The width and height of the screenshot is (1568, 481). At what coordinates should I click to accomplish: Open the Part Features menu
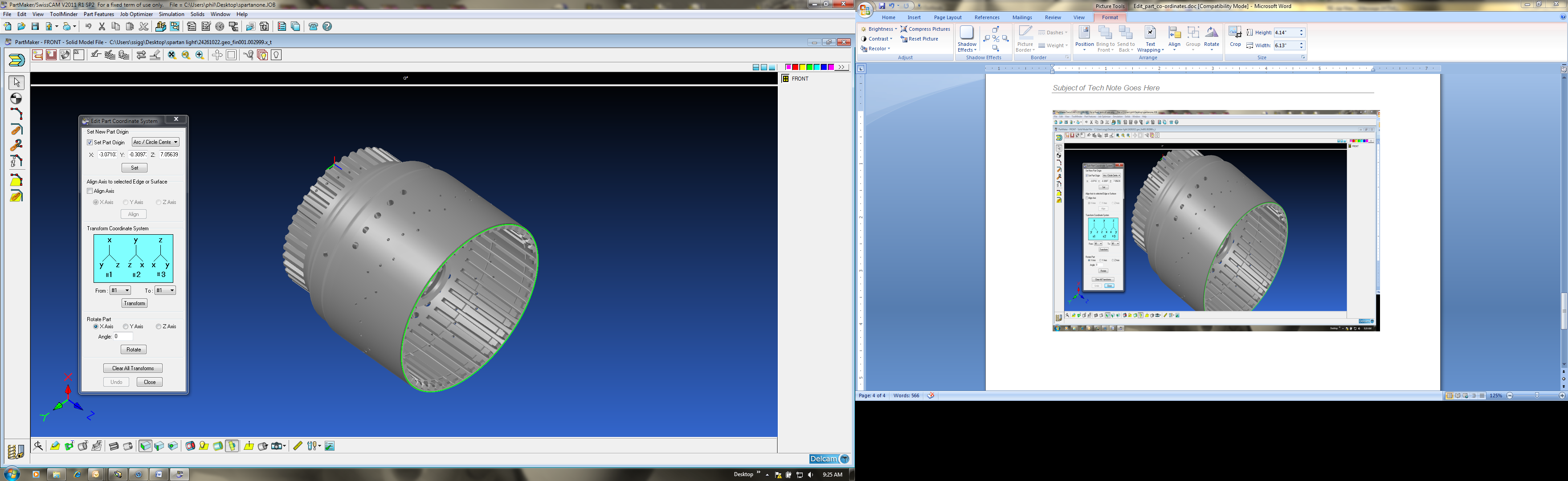pyautogui.click(x=98, y=14)
